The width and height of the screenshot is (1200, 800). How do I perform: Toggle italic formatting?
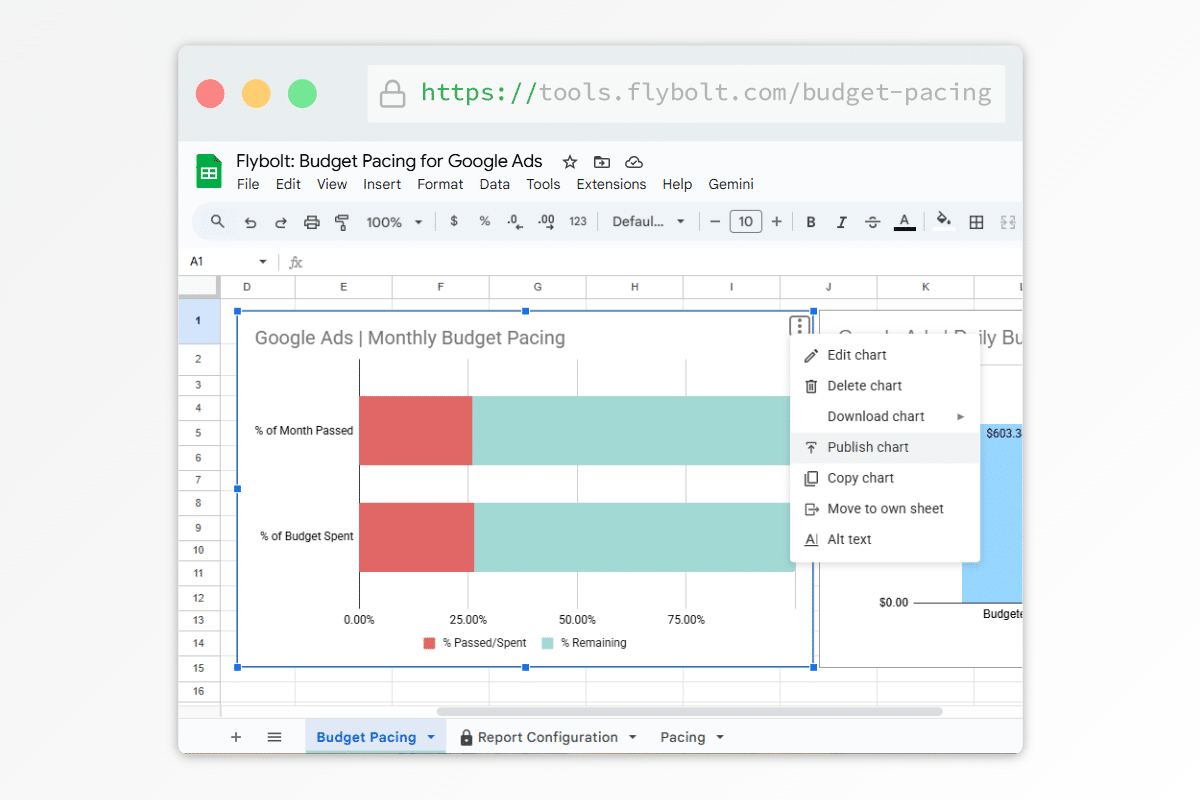tap(842, 222)
